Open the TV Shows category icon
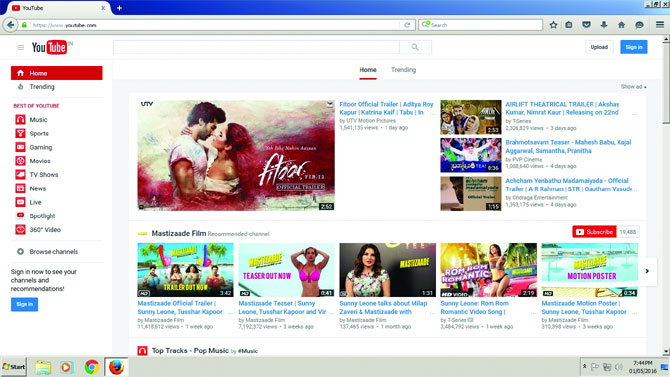The width and height of the screenshot is (670, 377). pos(20,174)
